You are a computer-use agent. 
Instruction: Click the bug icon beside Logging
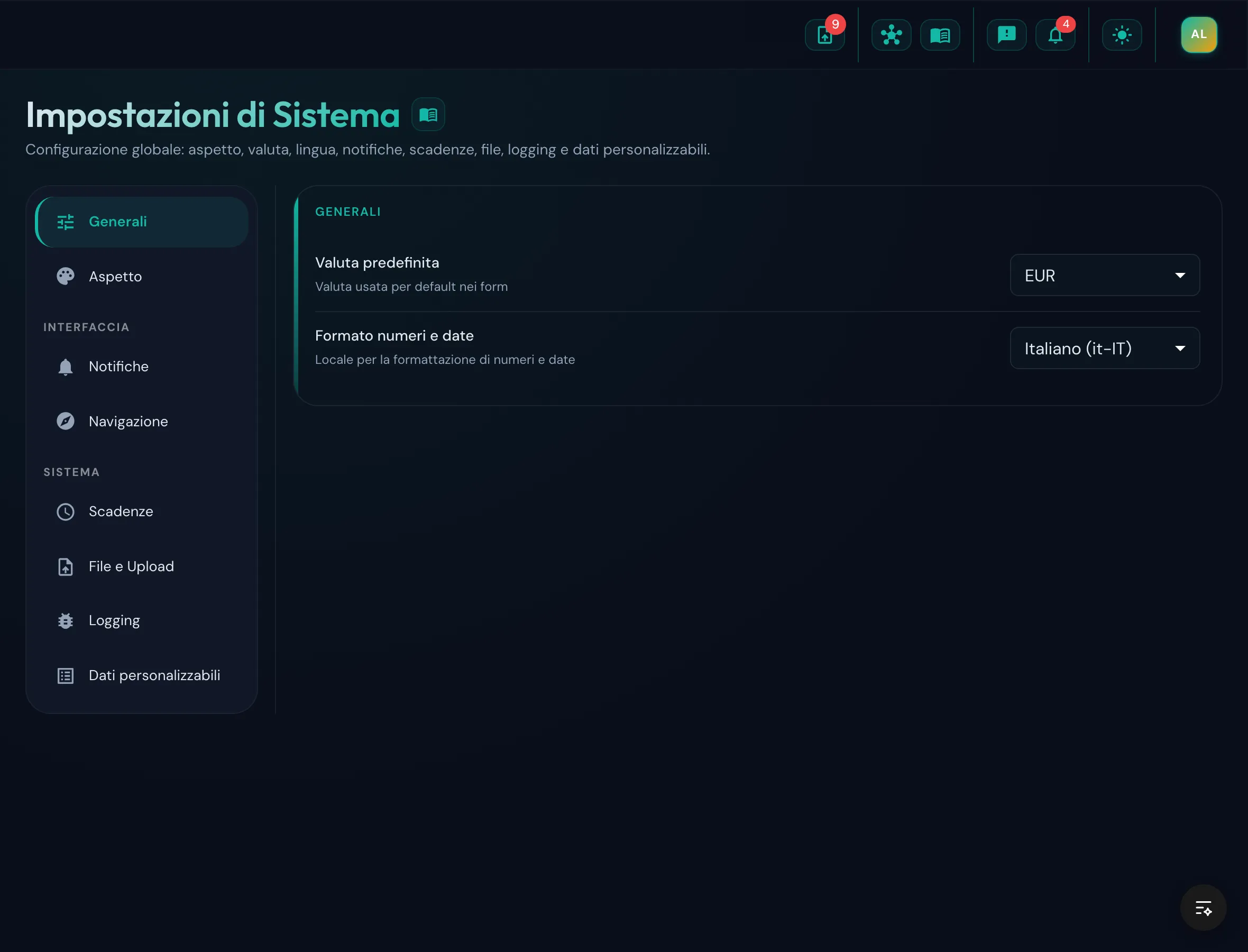click(x=66, y=621)
